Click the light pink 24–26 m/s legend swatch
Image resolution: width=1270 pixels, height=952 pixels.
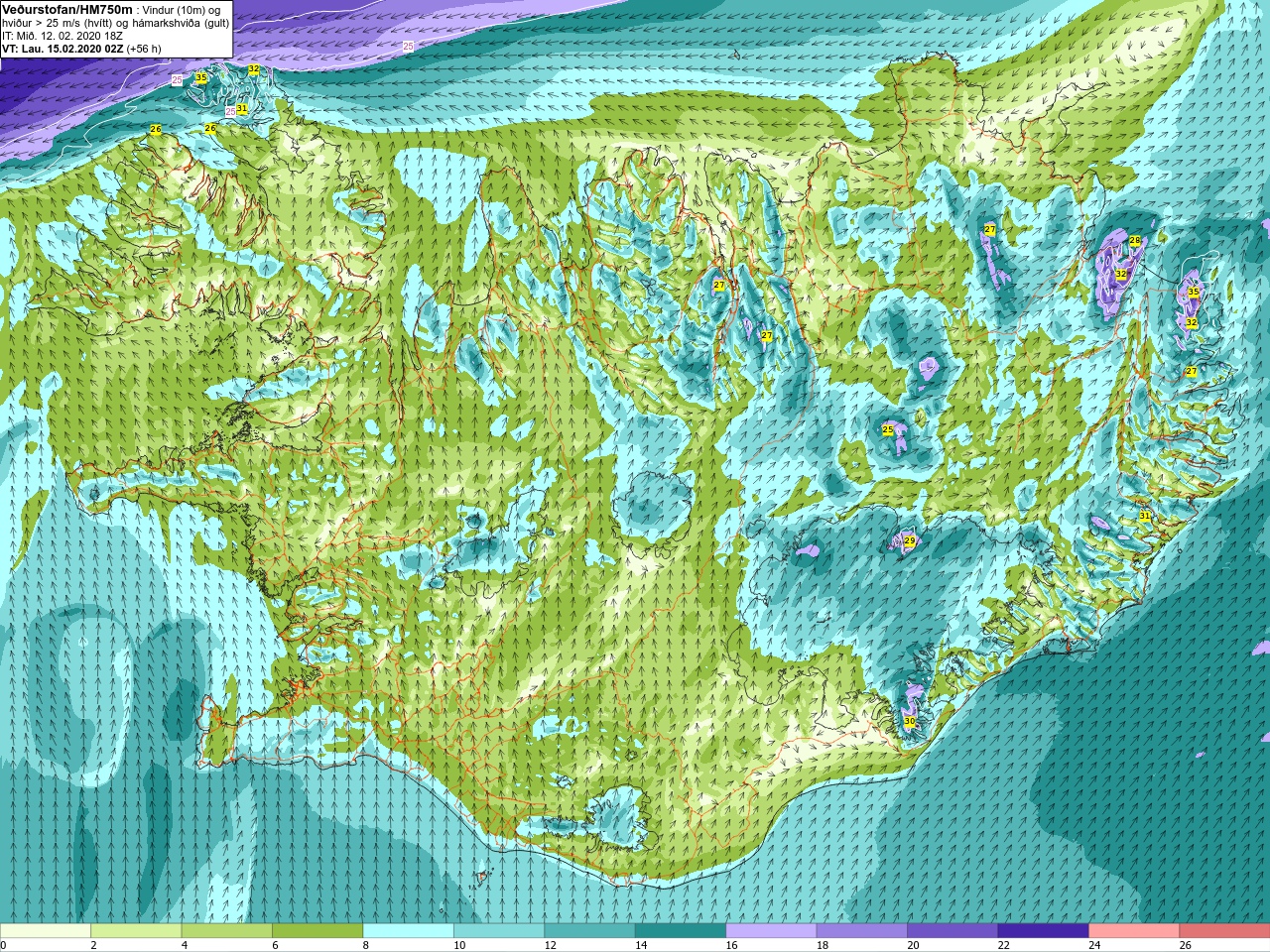click(x=1134, y=931)
